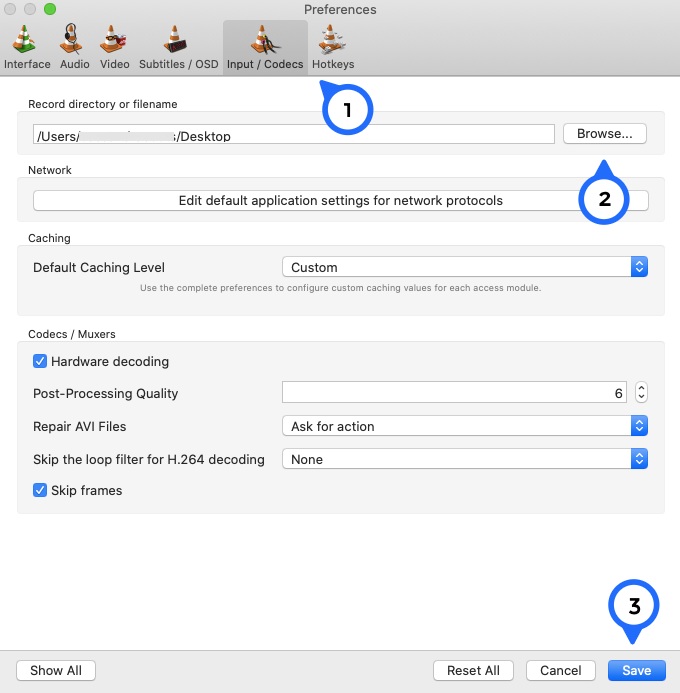Click the Browse... button
680x693 pixels.
(x=605, y=133)
